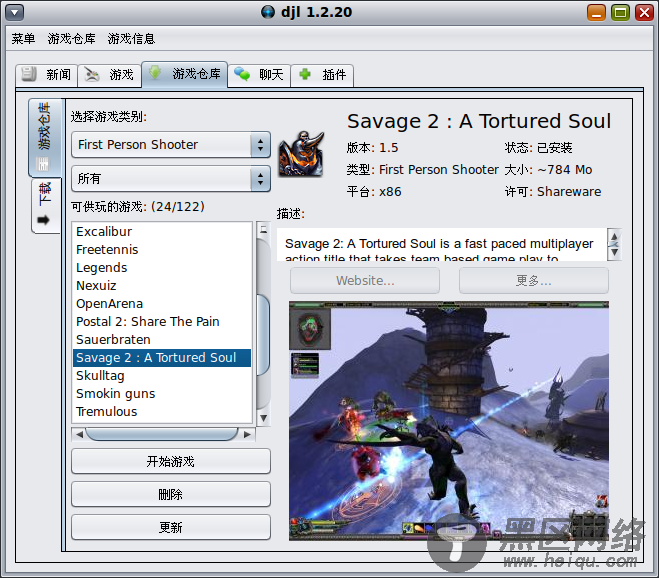Select Legends in the game list
The width and height of the screenshot is (659, 578).
(x=162, y=268)
